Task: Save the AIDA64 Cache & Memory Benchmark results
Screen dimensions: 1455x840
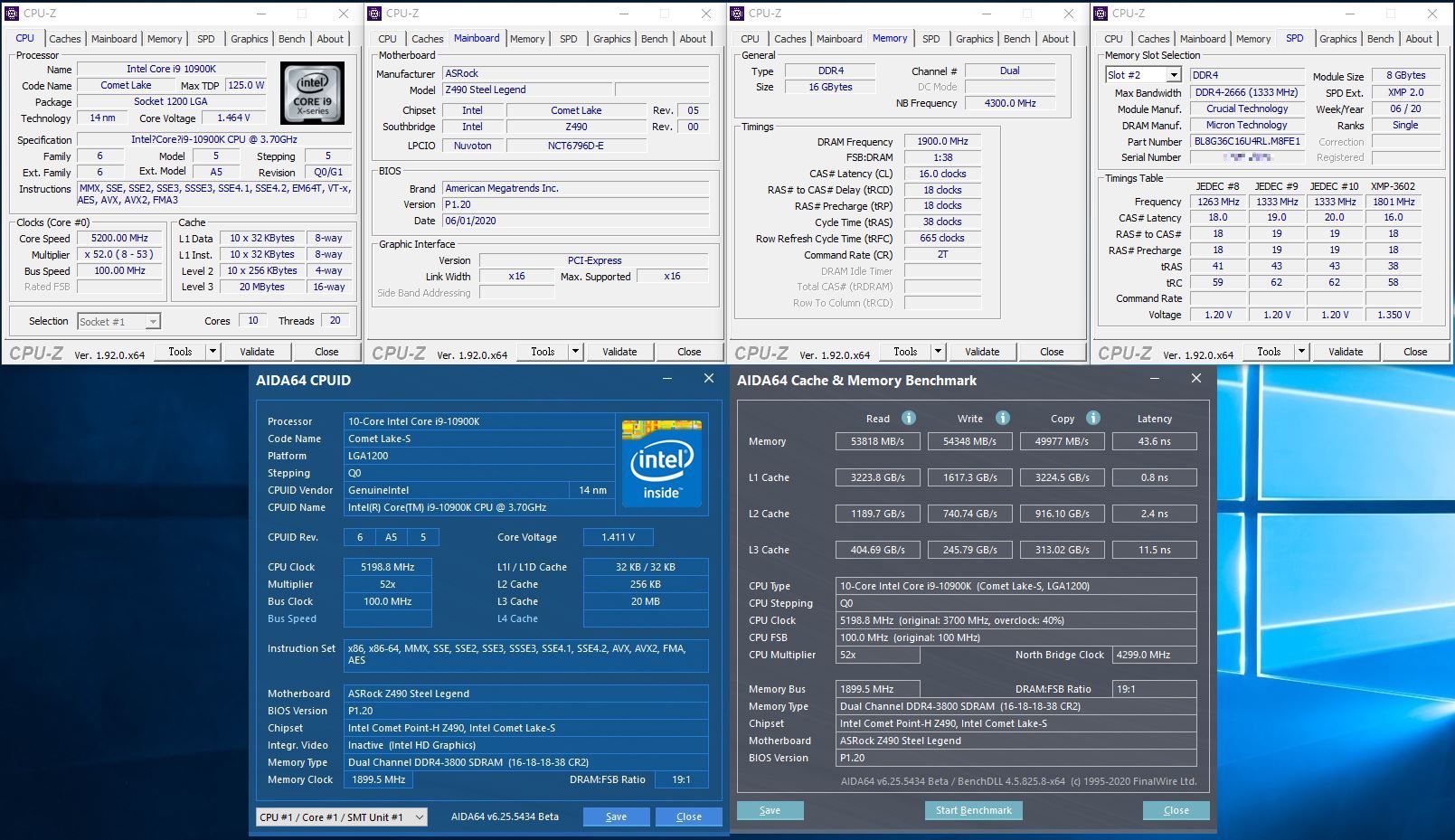Action: (770, 810)
